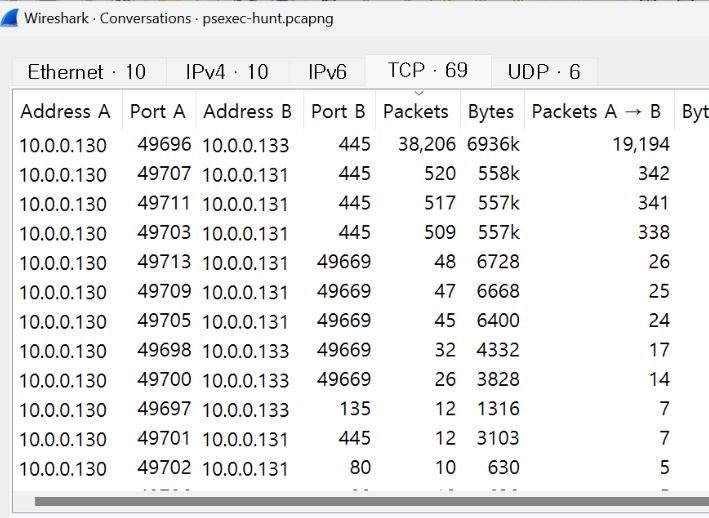The height and width of the screenshot is (518, 709).
Task: Click the Wireshark fin icon in the title bar
Action: pyautogui.click(x=9, y=18)
